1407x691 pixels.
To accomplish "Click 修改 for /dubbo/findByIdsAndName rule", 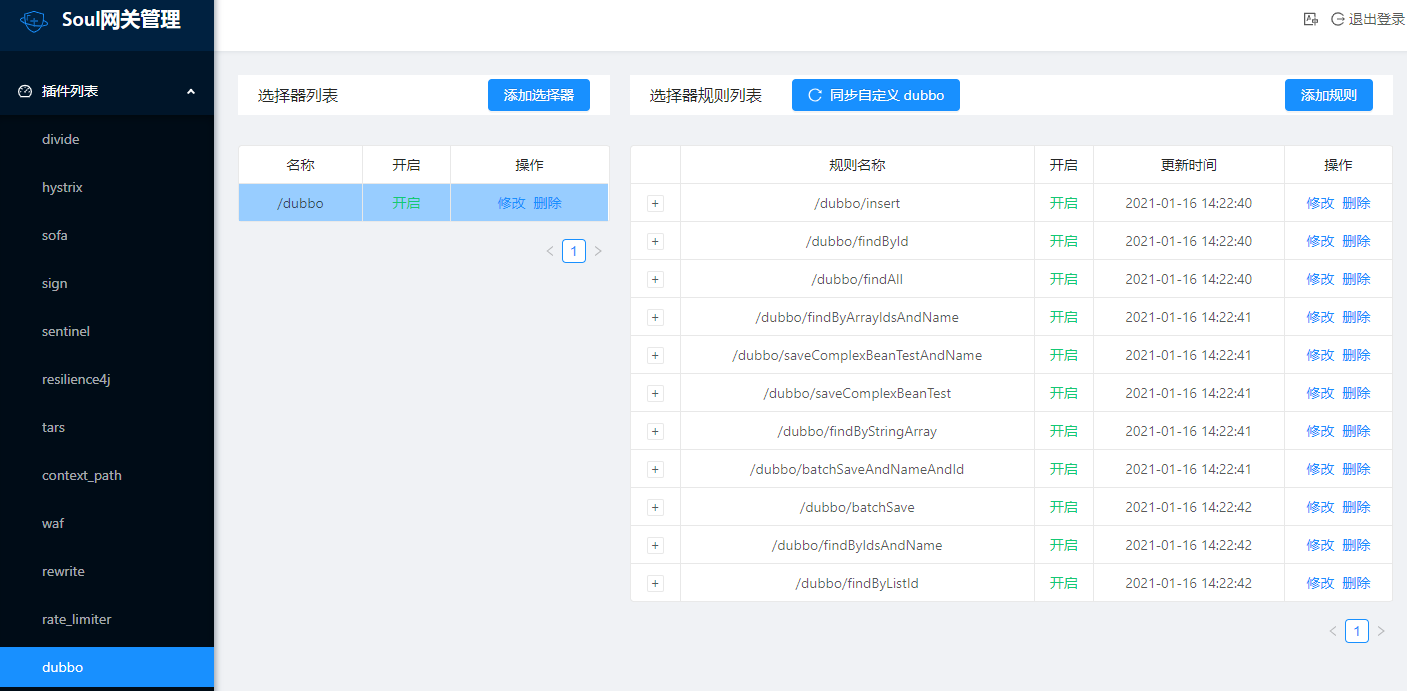I will point(1320,545).
